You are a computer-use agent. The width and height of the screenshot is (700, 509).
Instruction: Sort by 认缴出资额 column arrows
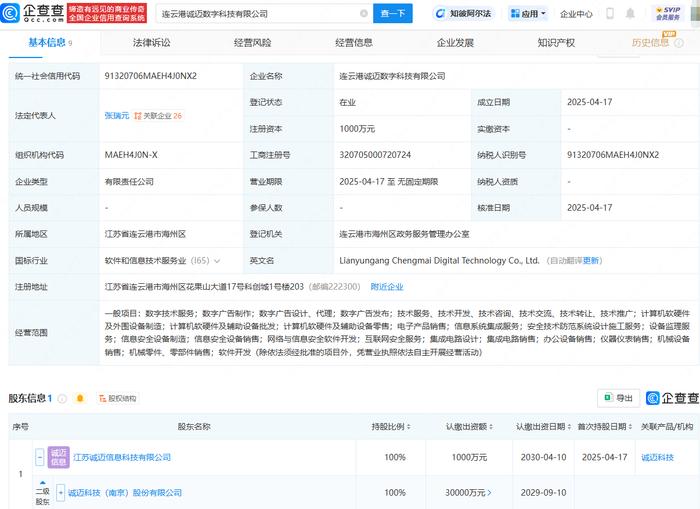491,427
